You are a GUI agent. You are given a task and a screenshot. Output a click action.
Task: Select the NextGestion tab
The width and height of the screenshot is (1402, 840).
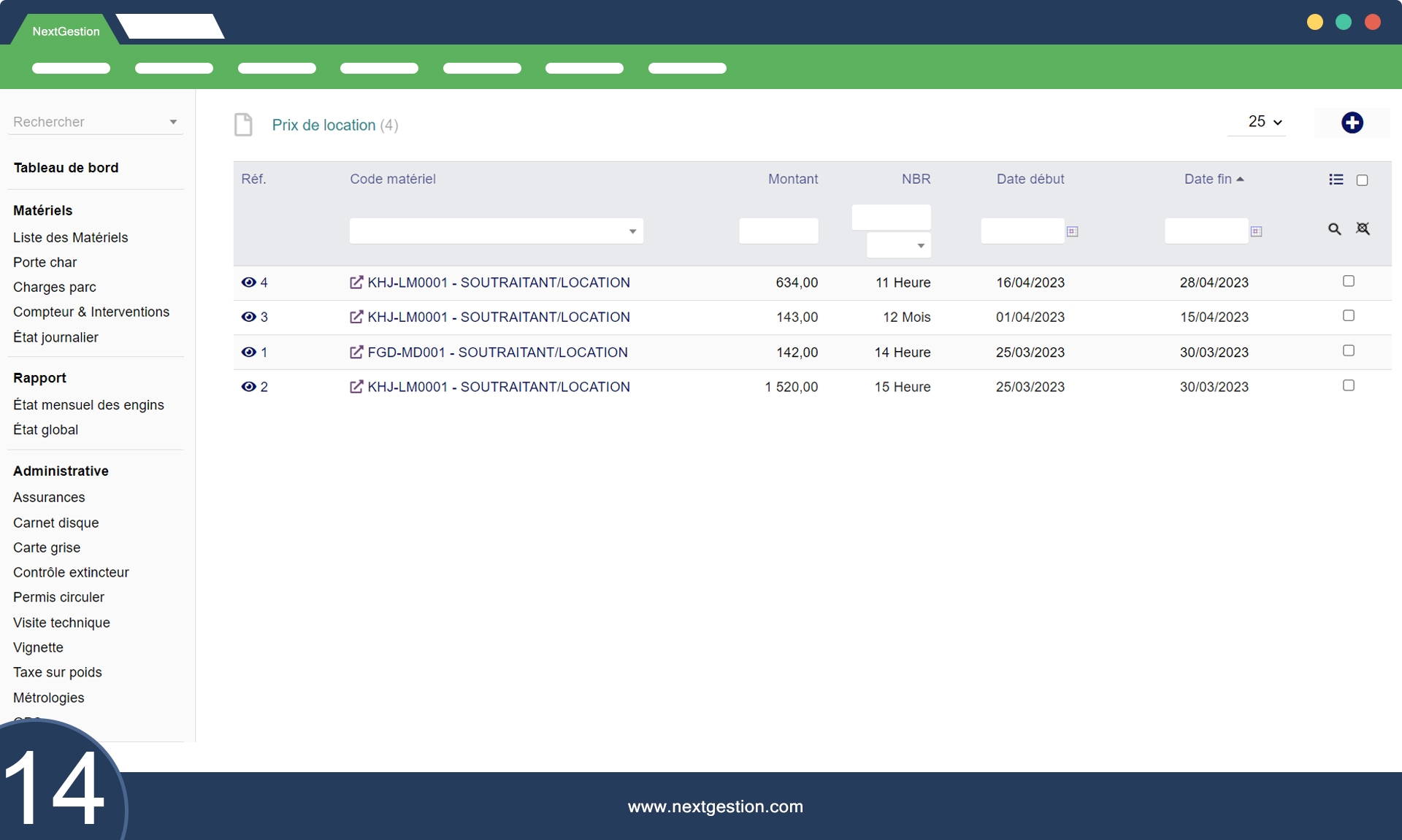click(66, 31)
